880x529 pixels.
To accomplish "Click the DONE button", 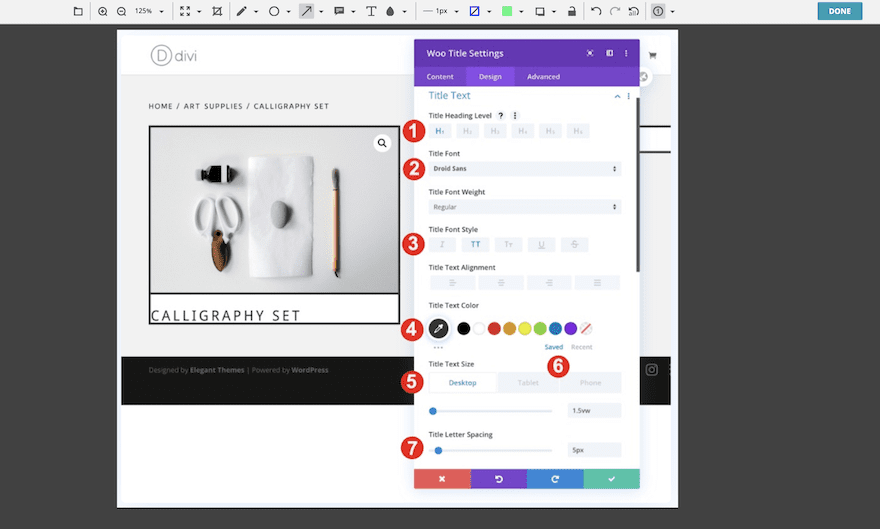I will point(838,12).
